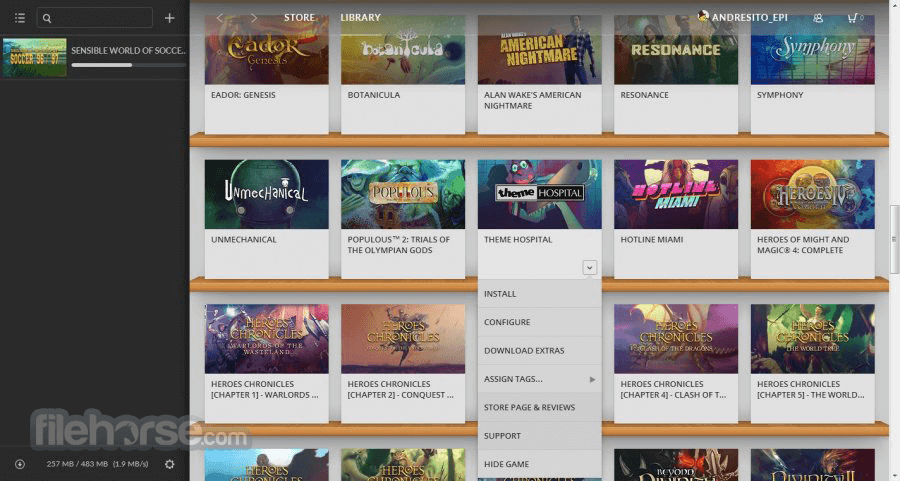Open Heroes Chronicles Chapter 5 cover

[813, 339]
